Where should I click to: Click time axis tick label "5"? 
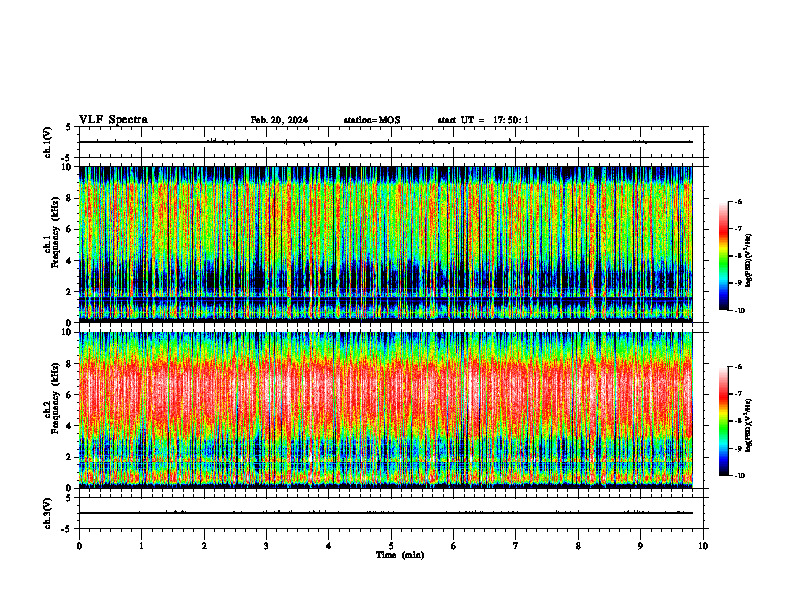click(x=391, y=546)
